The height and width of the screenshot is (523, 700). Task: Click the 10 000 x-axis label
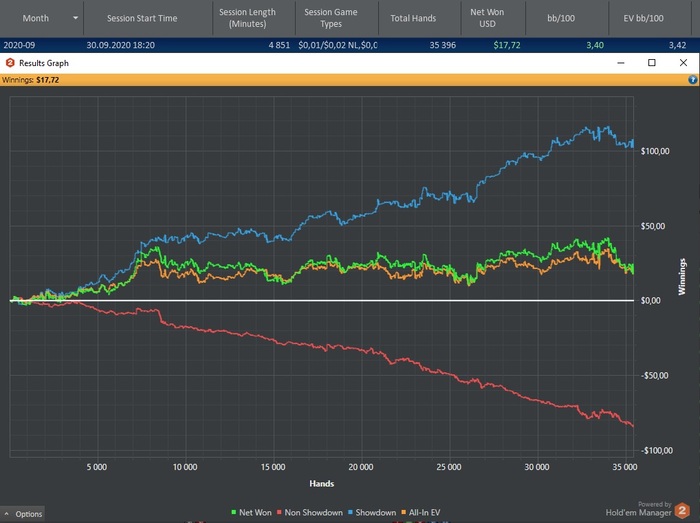click(185, 467)
